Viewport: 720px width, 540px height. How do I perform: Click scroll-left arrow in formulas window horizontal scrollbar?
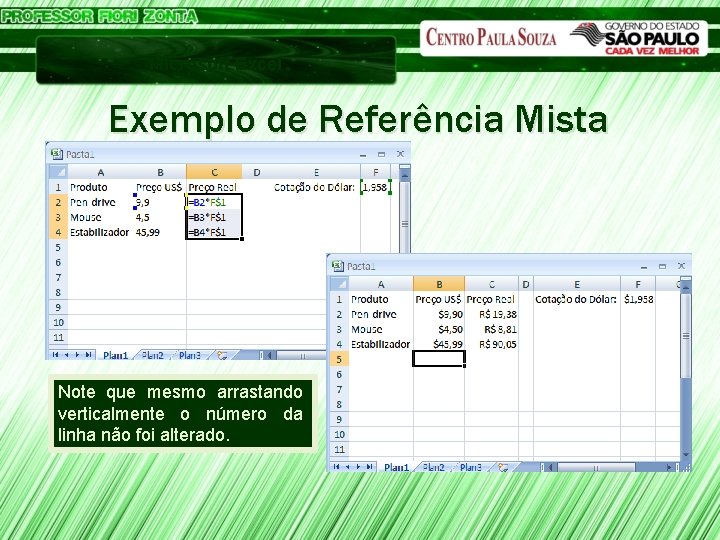(x=270, y=355)
